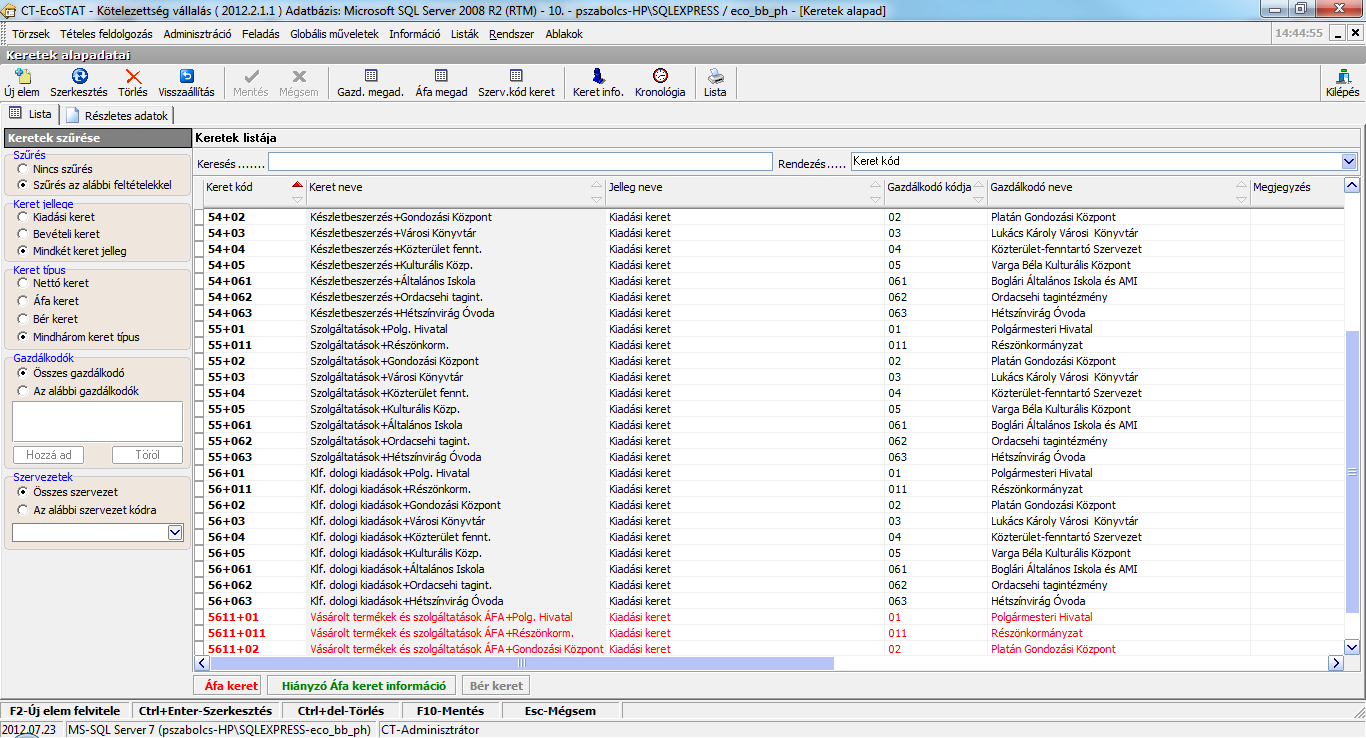Open the Ablakok menu
The width and height of the screenshot is (1366, 738).
tap(564, 34)
